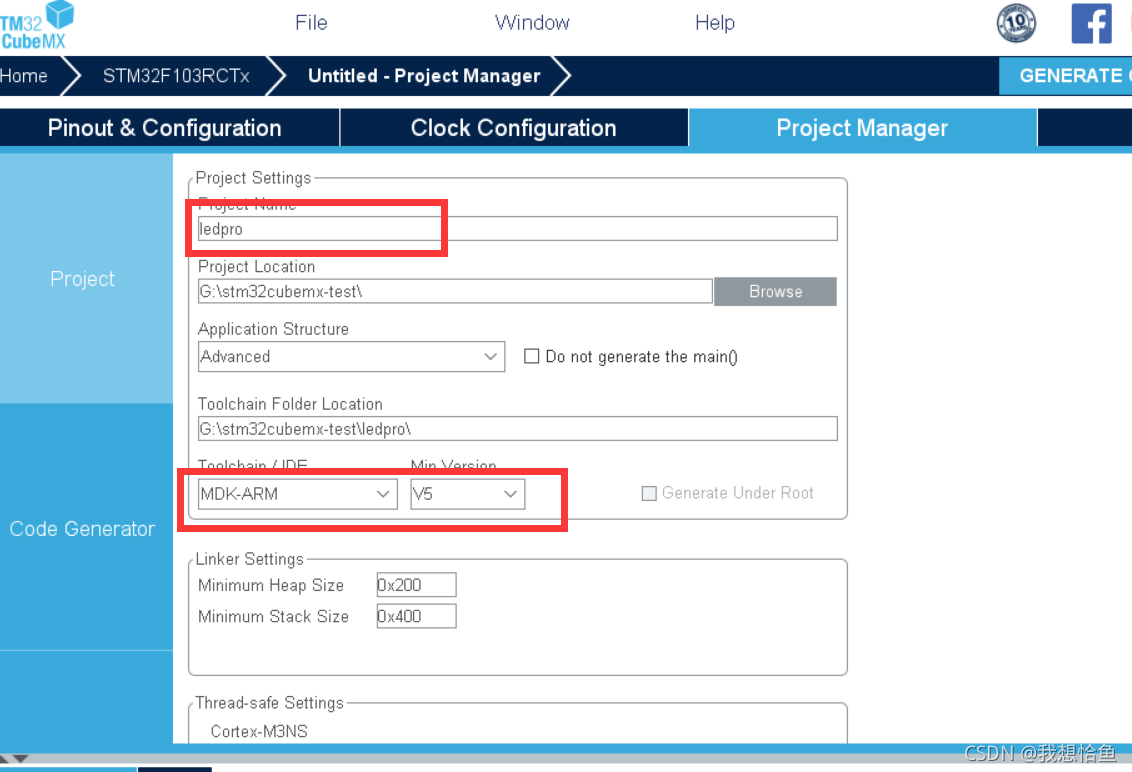Toggle Do not generate the main() checkbox

pyautogui.click(x=531, y=356)
